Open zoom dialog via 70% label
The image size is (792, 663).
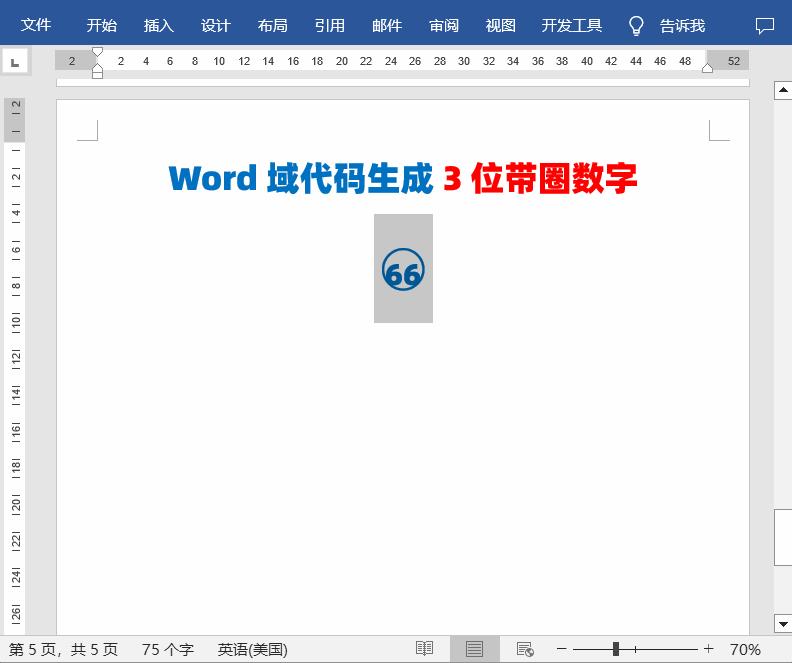[745, 649]
